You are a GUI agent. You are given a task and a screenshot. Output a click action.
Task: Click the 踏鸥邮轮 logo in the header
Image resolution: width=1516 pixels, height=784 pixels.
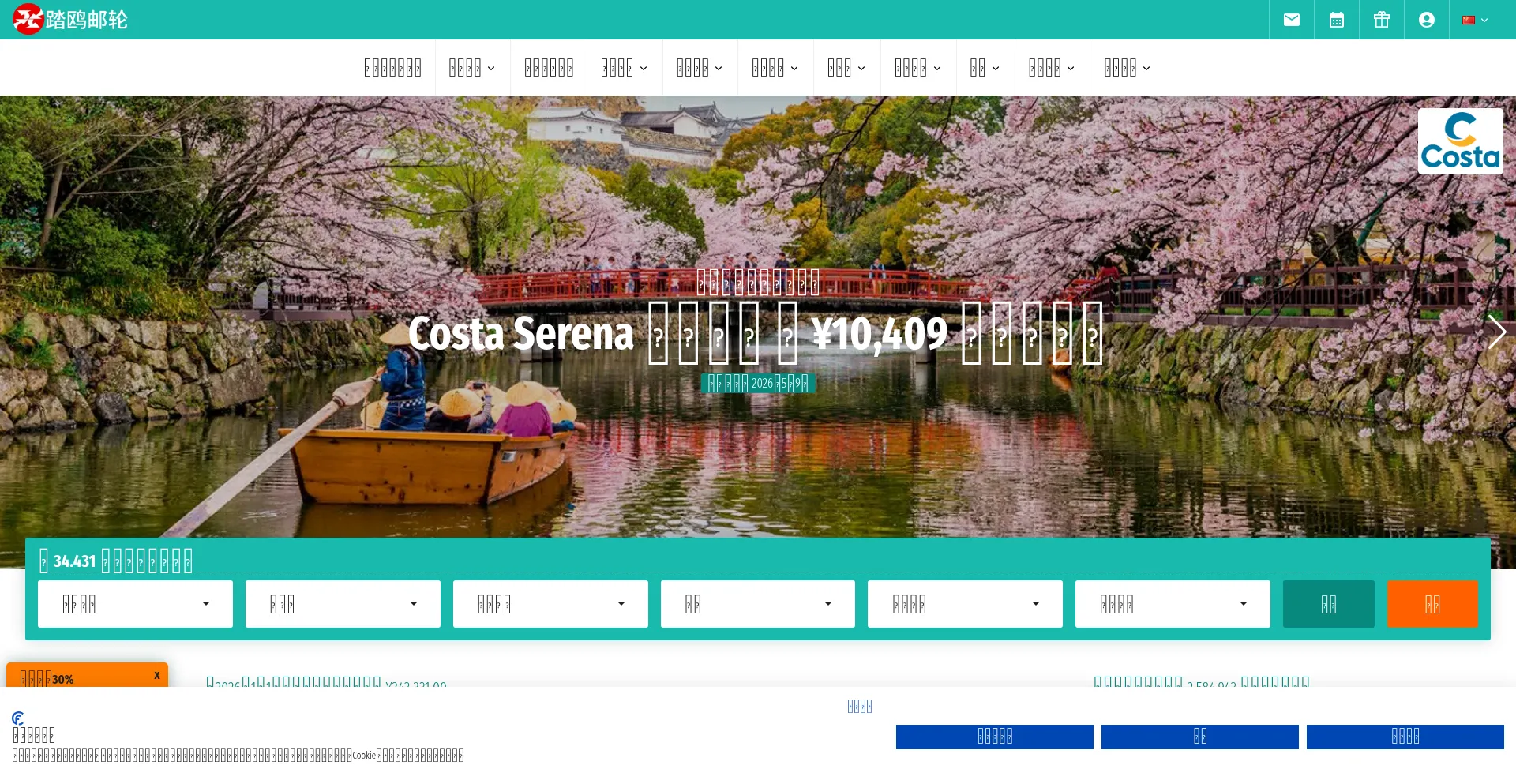pos(70,20)
